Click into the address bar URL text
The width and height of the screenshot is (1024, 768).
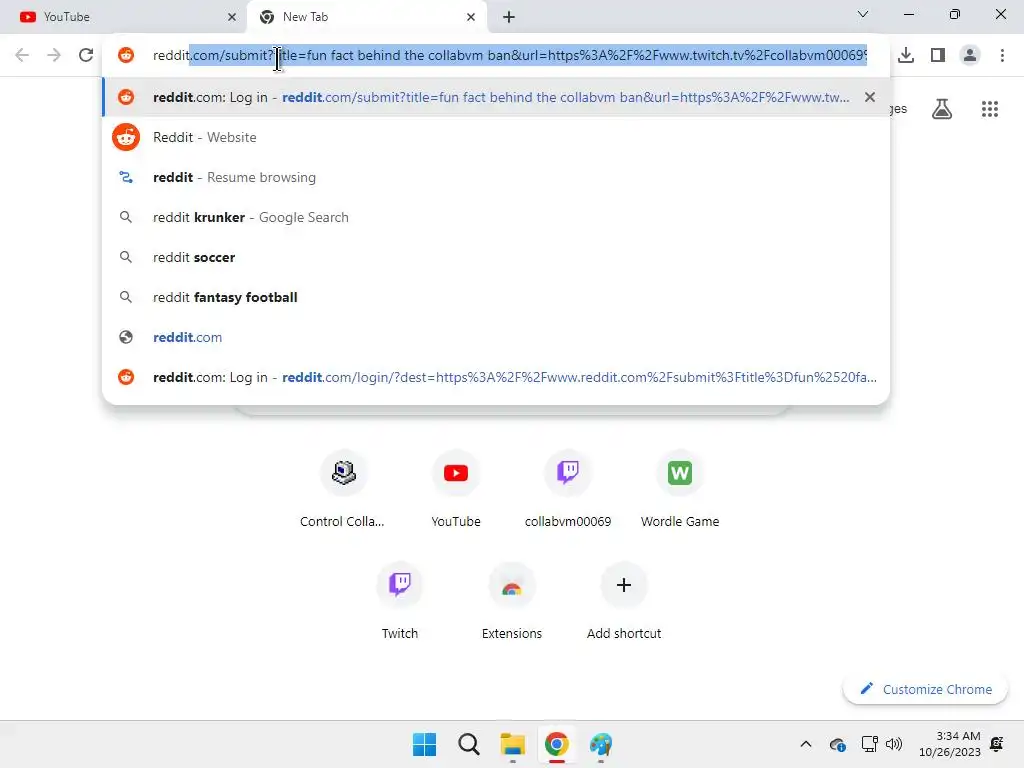509,55
